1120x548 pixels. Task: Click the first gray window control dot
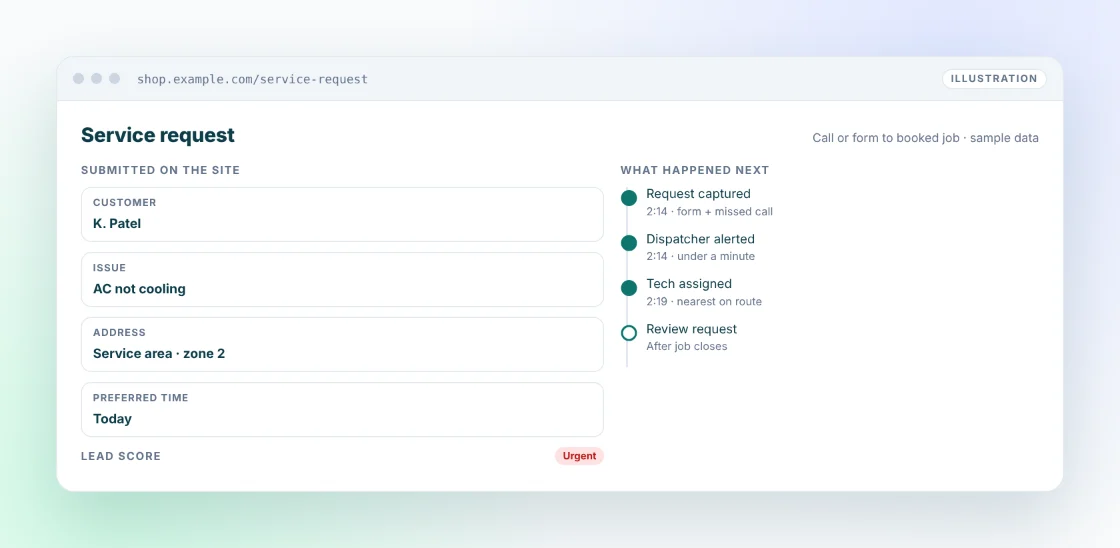tap(79, 79)
